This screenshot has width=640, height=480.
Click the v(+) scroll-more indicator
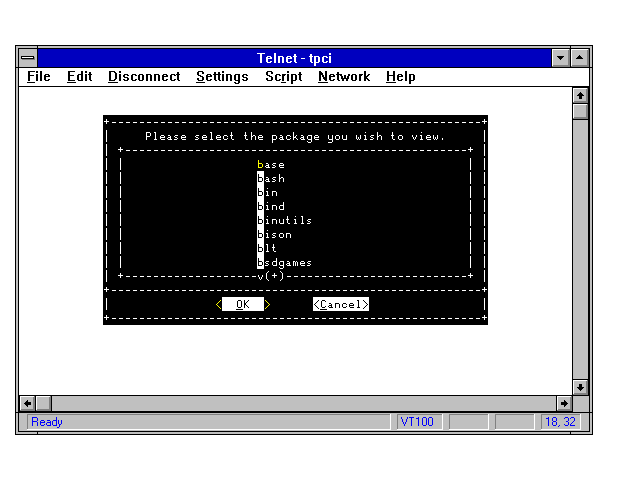(x=271, y=276)
